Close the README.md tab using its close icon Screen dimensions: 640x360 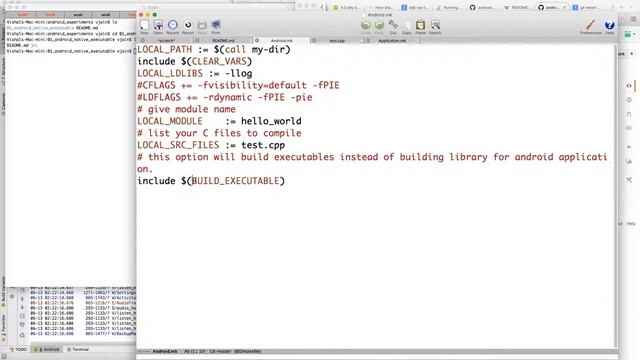coord(198,40)
